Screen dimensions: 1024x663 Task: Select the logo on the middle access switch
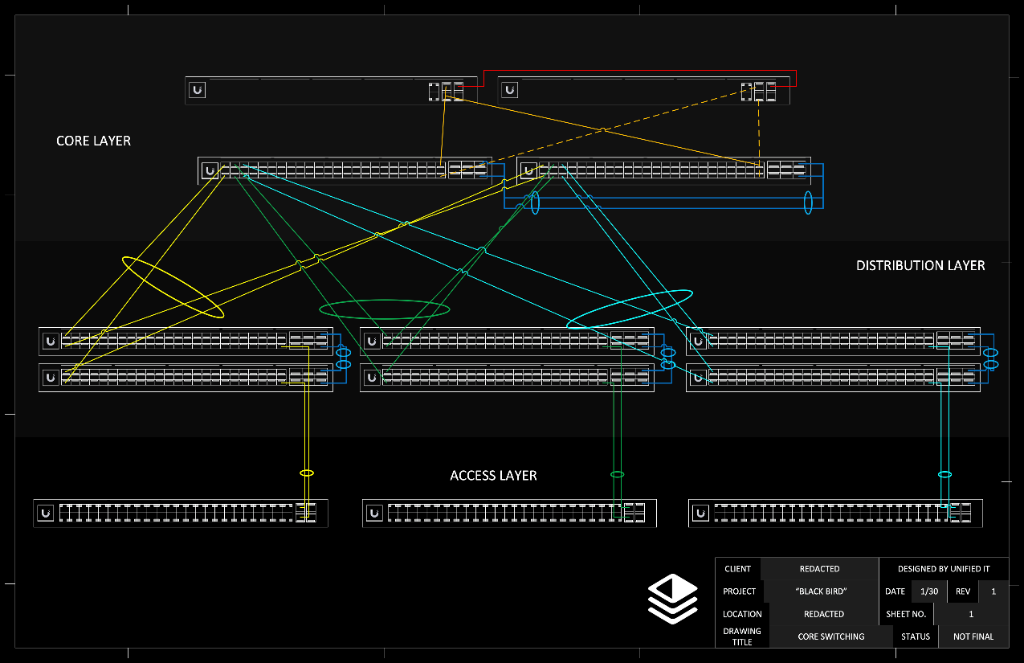coord(374,513)
